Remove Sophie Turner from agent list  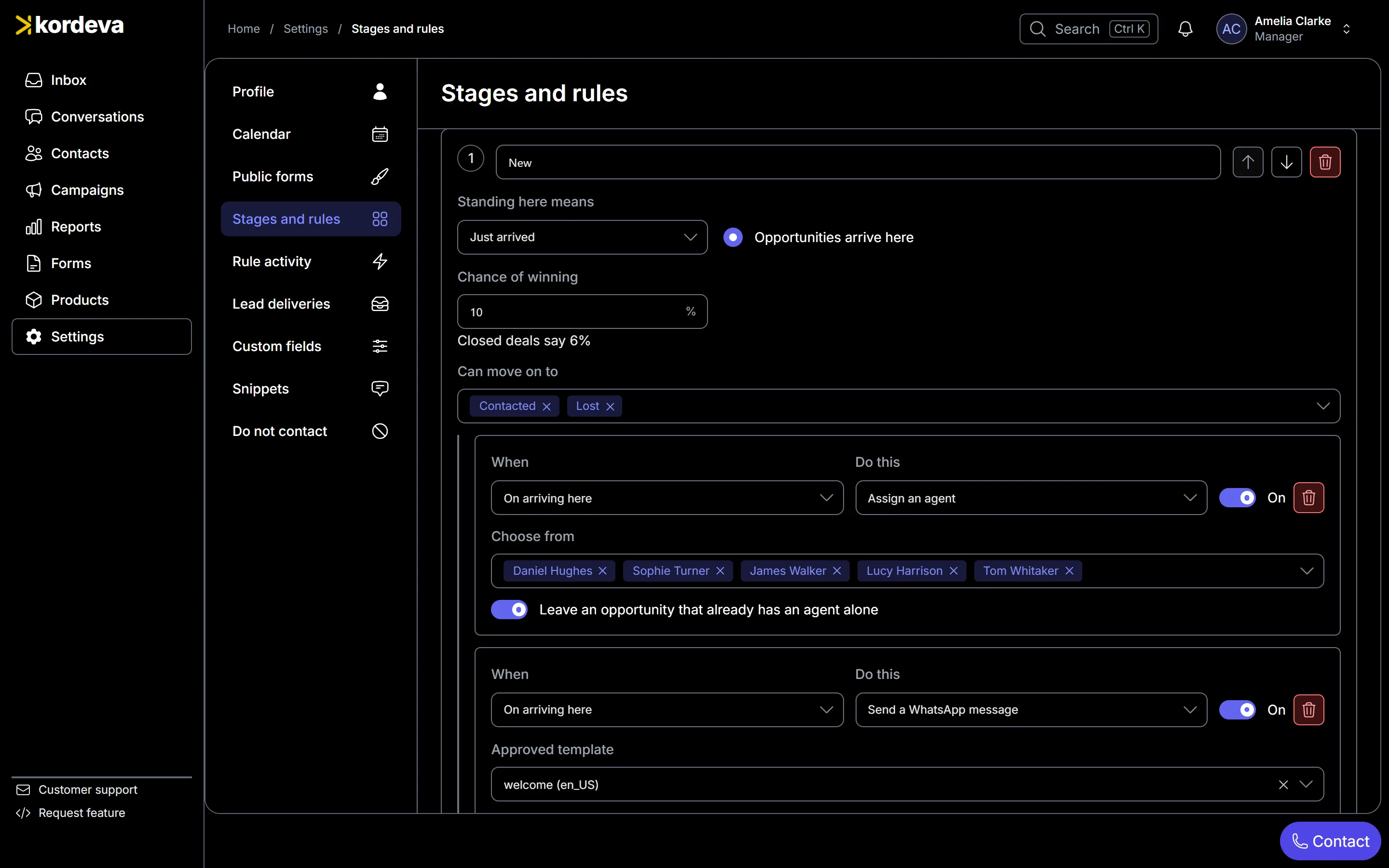[721, 570]
